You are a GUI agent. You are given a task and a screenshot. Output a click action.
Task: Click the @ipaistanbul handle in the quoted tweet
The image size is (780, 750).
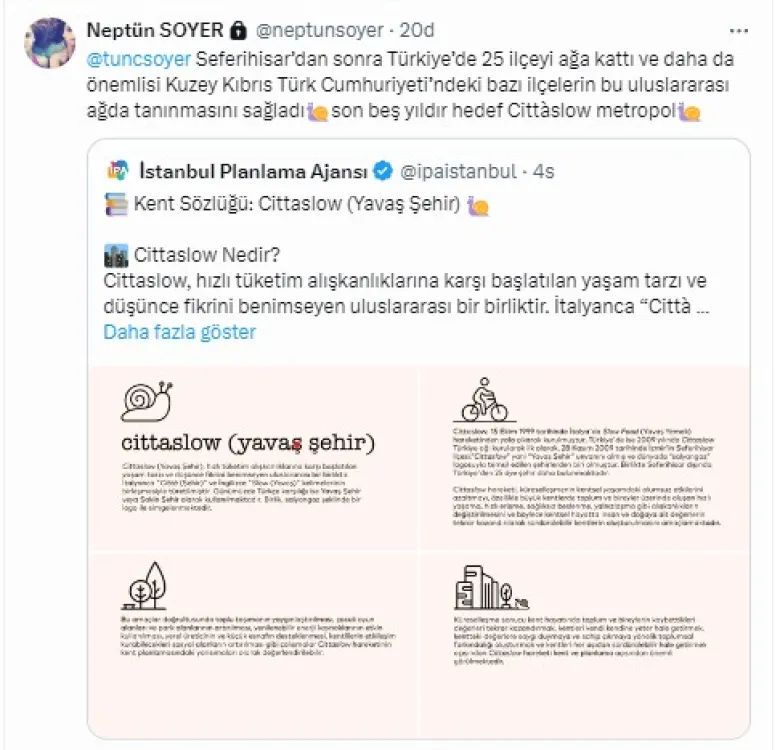click(x=459, y=171)
